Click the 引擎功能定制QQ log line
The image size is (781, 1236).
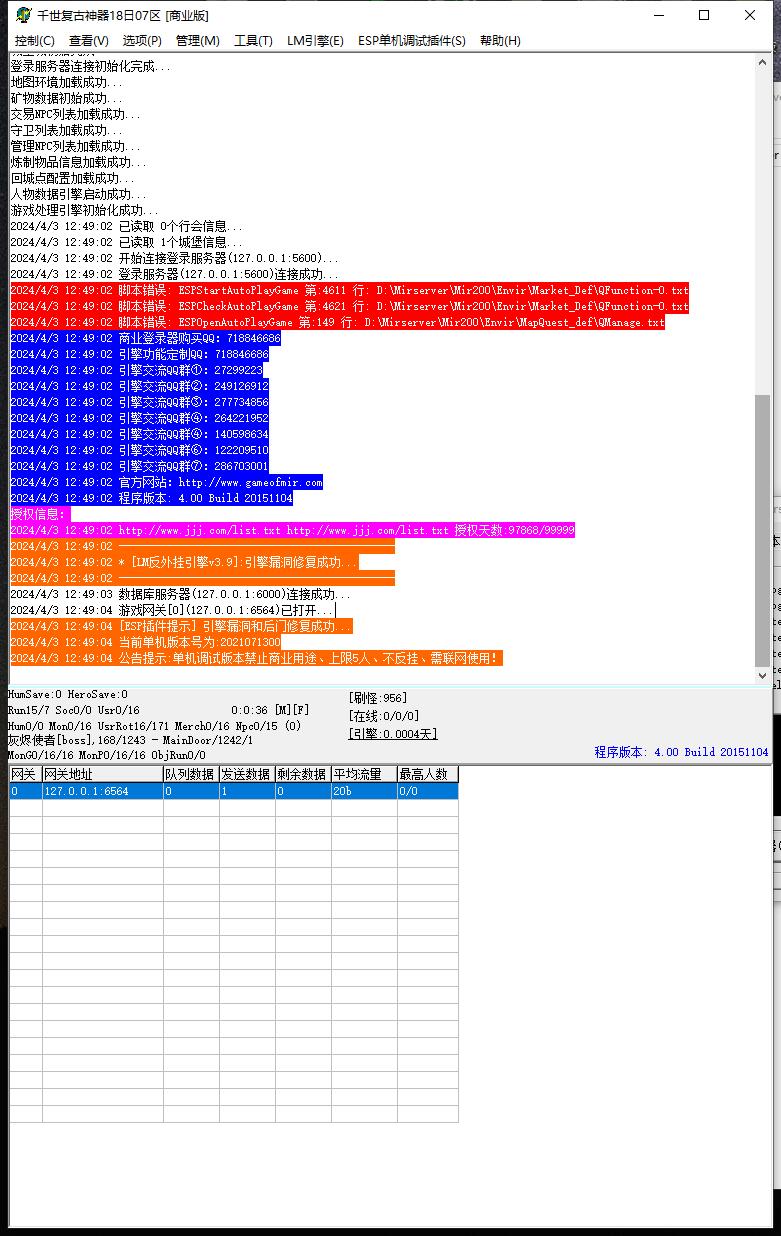point(140,354)
